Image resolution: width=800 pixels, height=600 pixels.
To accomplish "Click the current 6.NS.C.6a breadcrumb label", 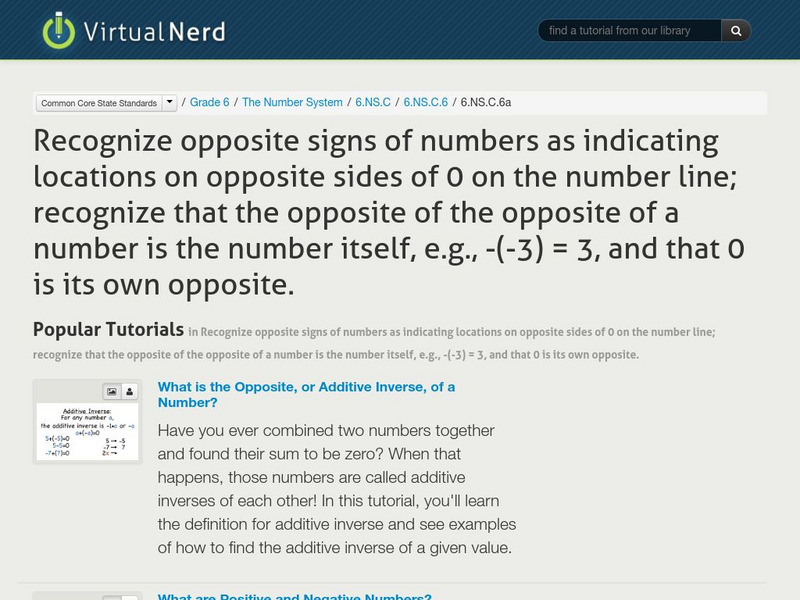I will [x=486, y=102].
